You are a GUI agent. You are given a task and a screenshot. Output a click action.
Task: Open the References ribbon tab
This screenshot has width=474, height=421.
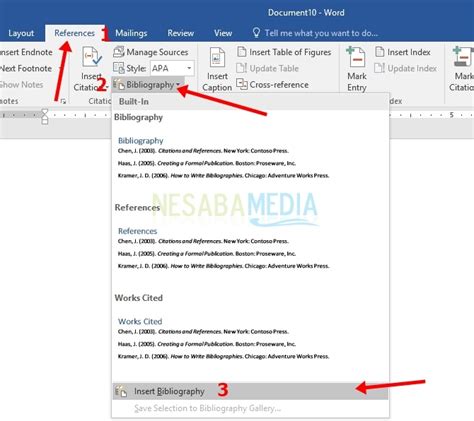click(x=74, y=33)
